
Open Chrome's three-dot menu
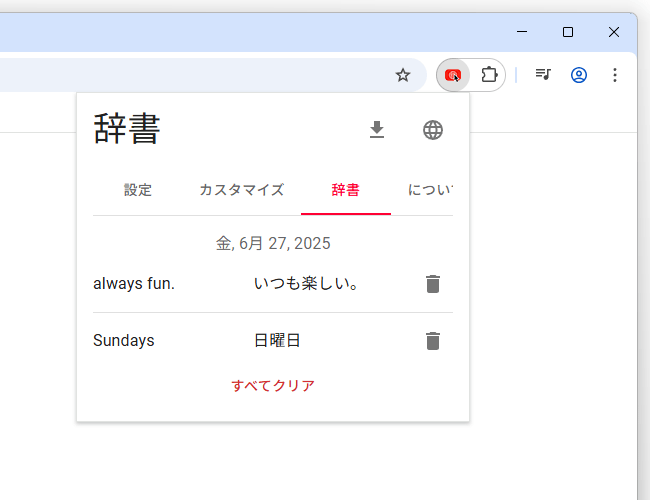(x=615, y=75)
